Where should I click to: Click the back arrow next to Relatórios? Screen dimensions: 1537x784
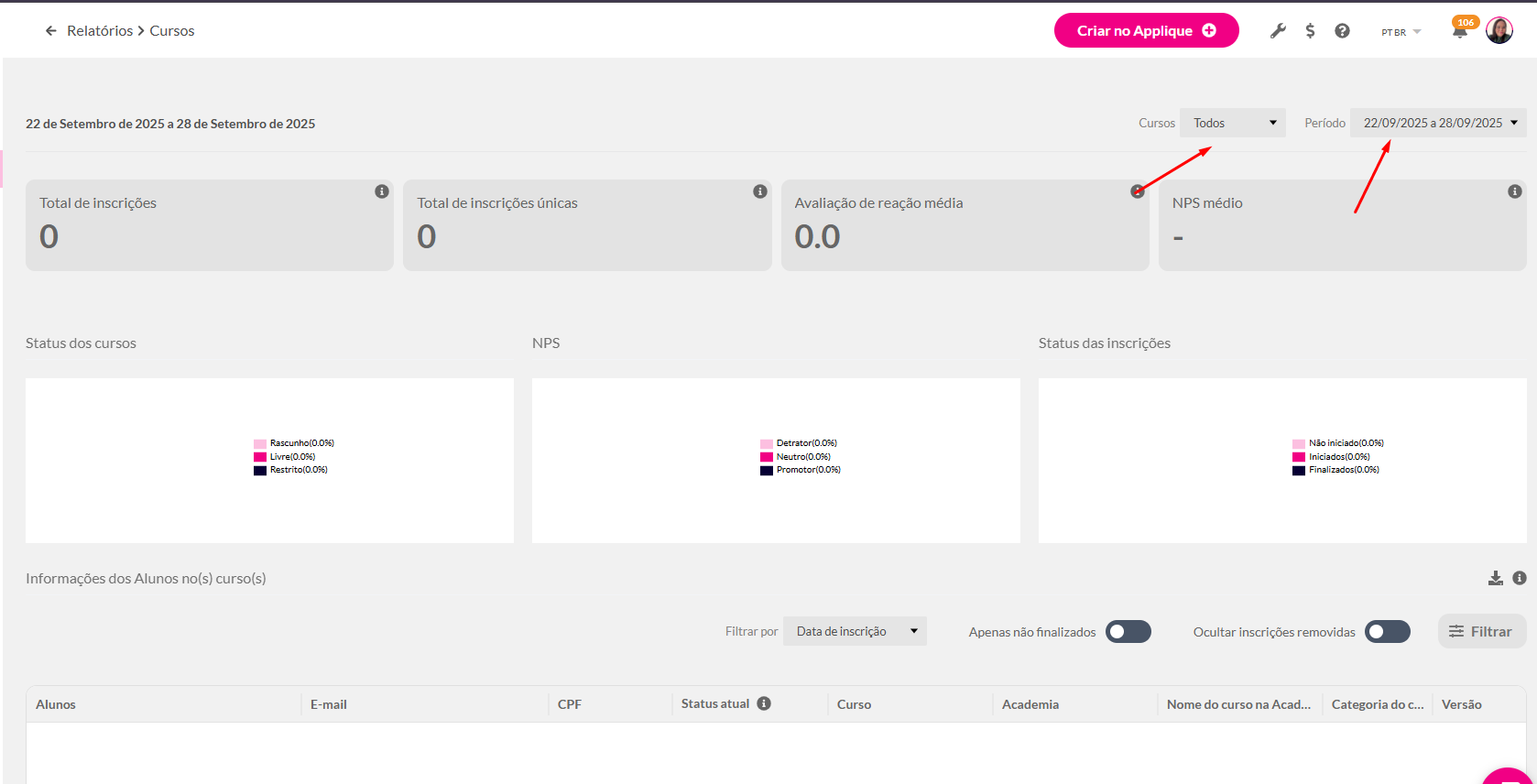pos(51,31)
